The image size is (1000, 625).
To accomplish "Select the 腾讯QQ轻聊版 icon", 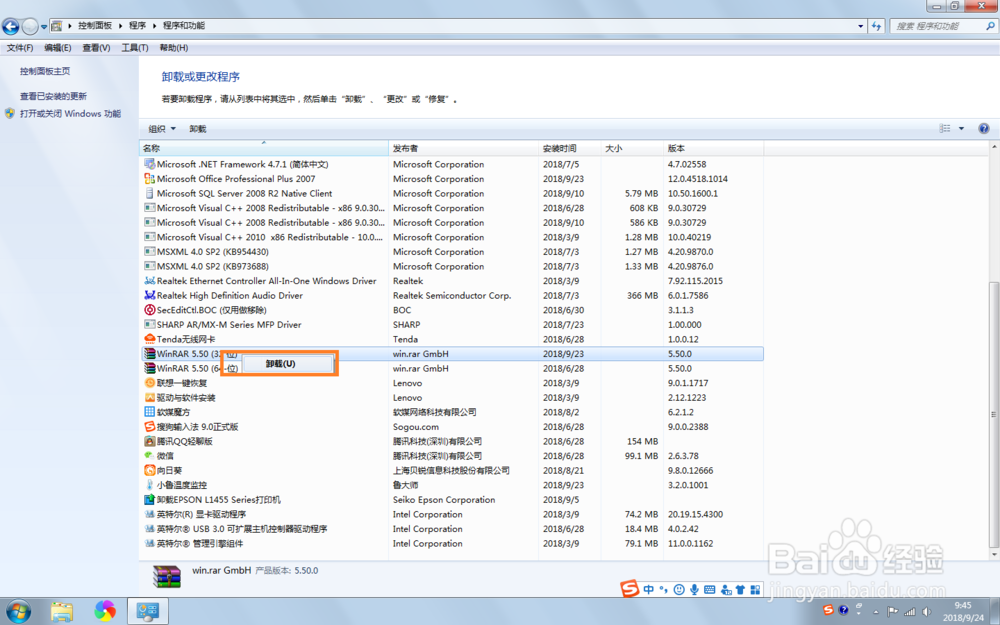I will [x=149, y=441].
